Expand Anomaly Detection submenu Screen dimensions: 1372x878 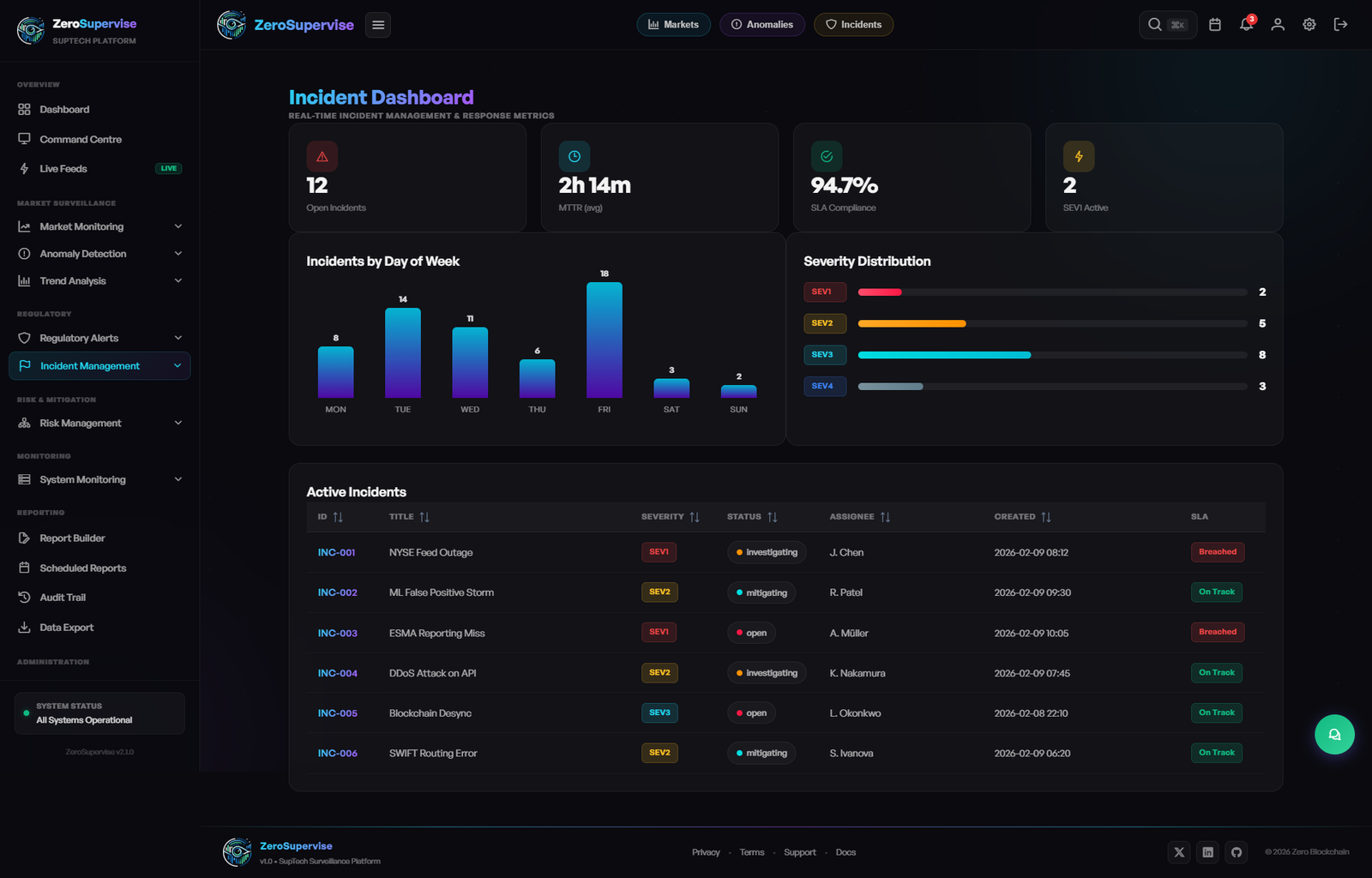click(178, 254)
